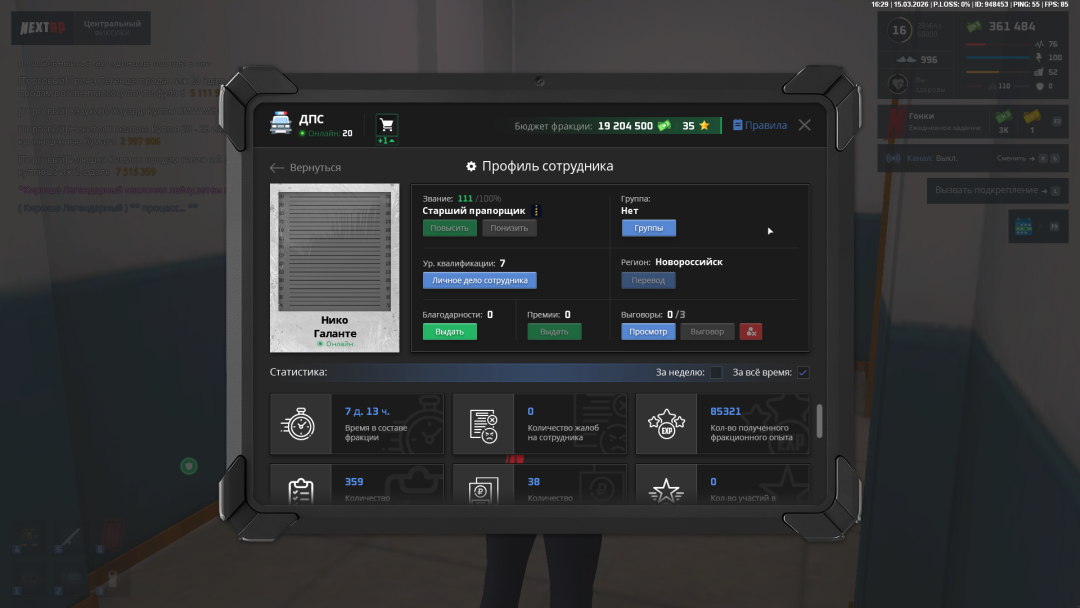Click the gear icon beside Профиль сотрудника

pyautogui.click(x=471, y=166)
